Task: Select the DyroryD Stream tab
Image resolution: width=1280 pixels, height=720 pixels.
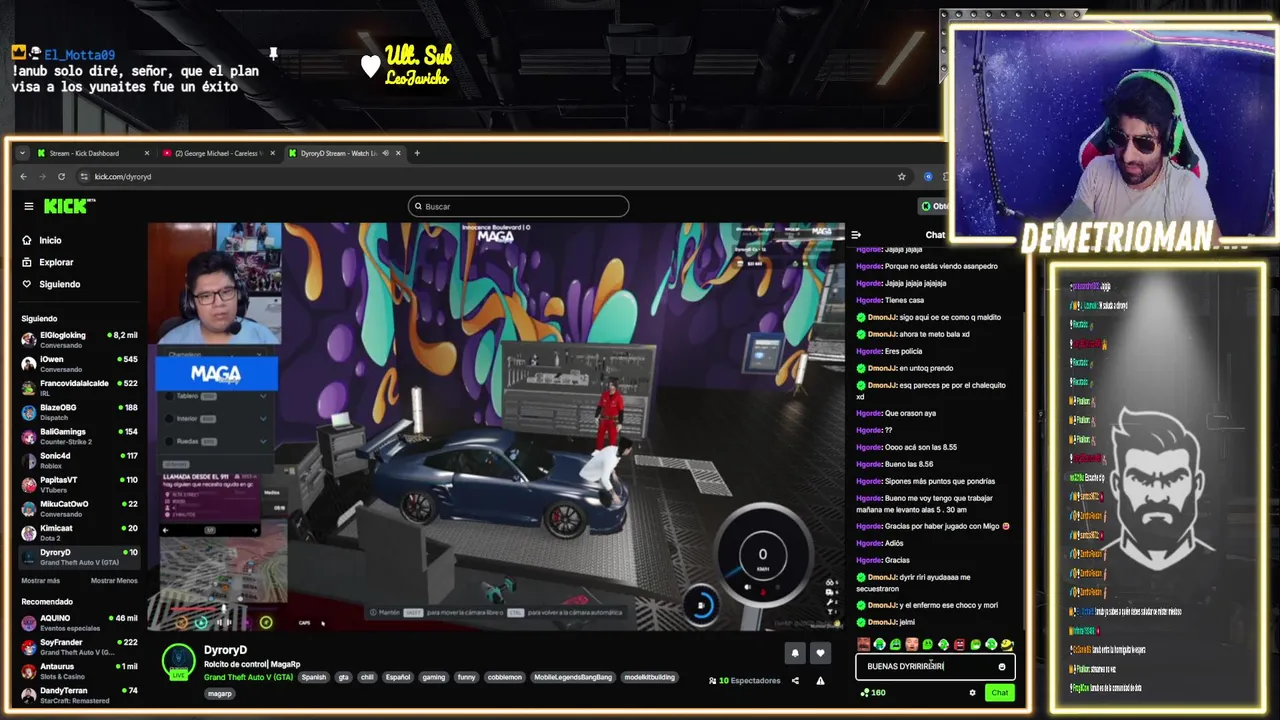Action: point(338,153)
